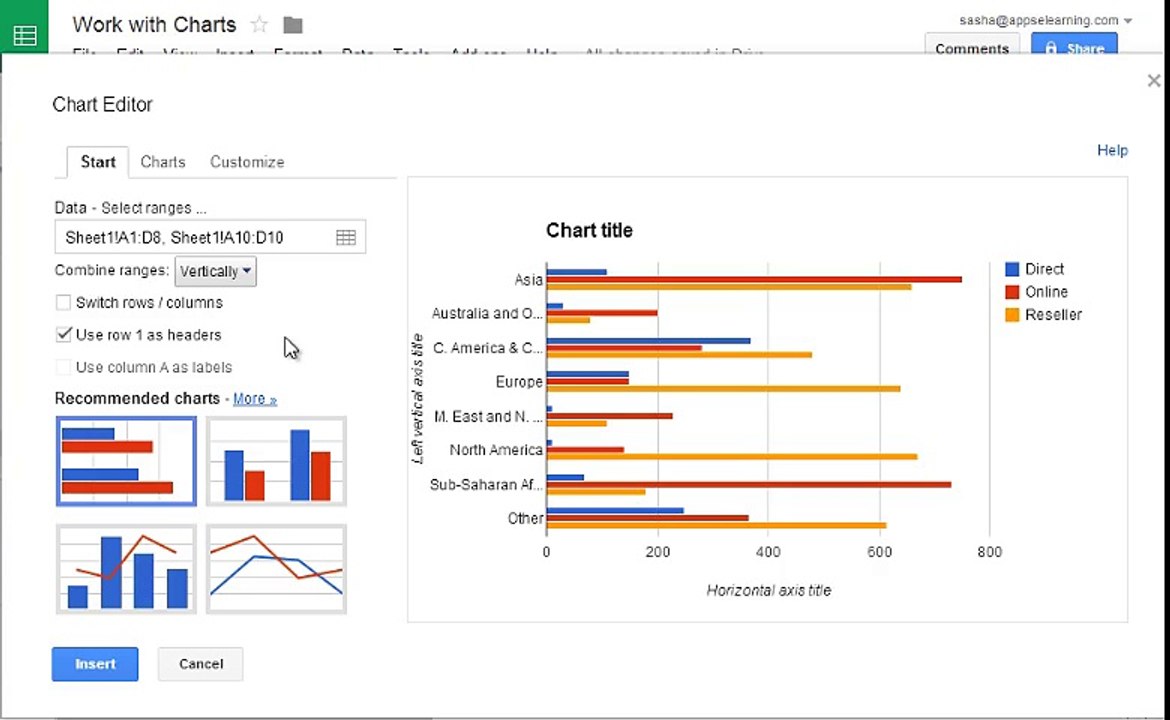This screenshot has height=720, width=1170.
Task: Click the 400 axis tick value
Action: pyautogui.click(x=768, y=552)
